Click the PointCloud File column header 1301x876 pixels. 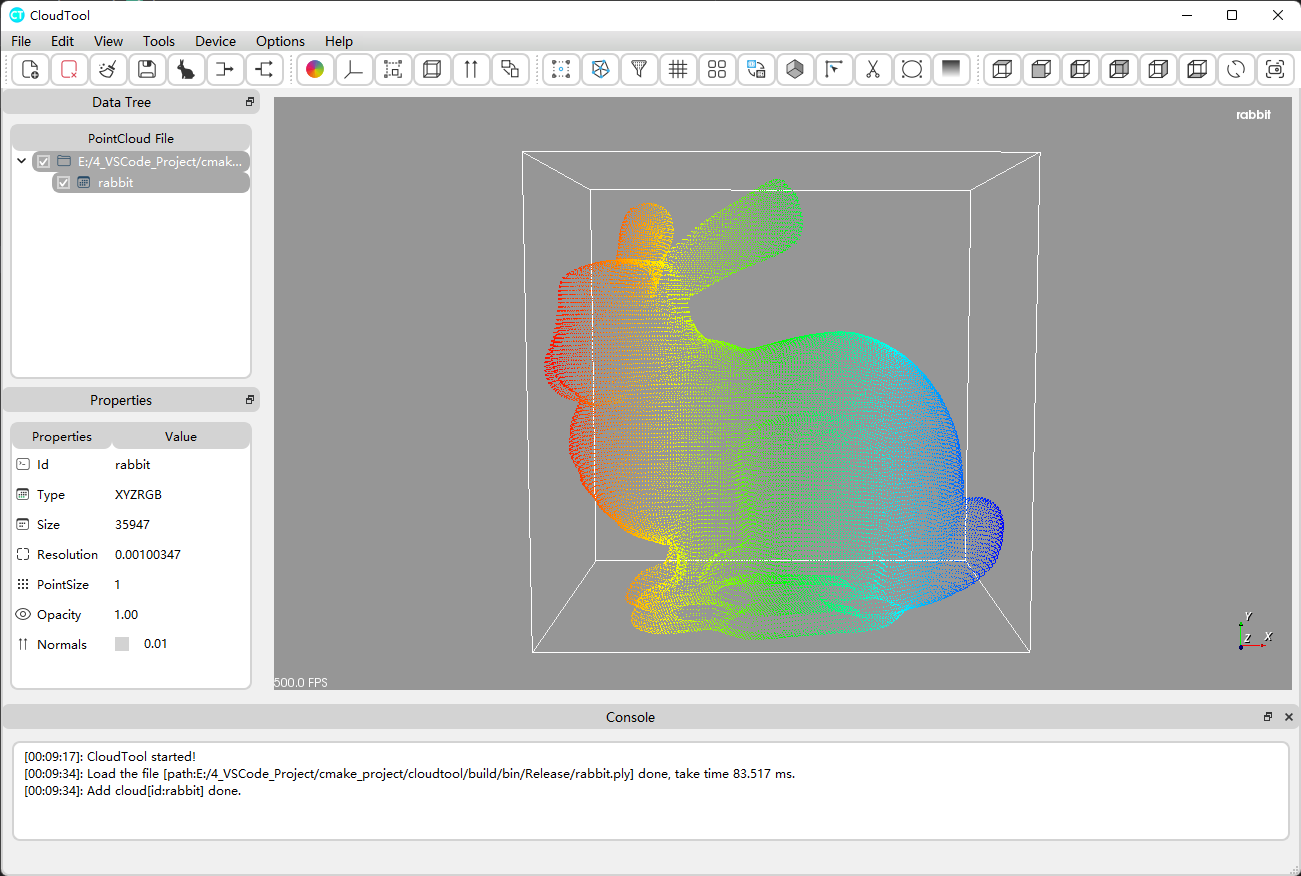click(x=131, y=138)
